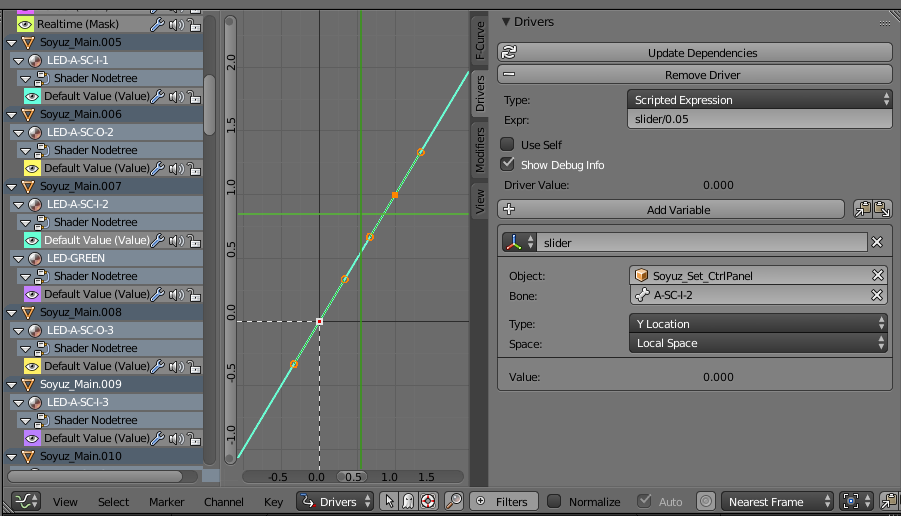The height and width of the screenshot is (516, 901).
Task: Click the lock icon on the LED-GREEN Default Value channel
Action: 193,294
